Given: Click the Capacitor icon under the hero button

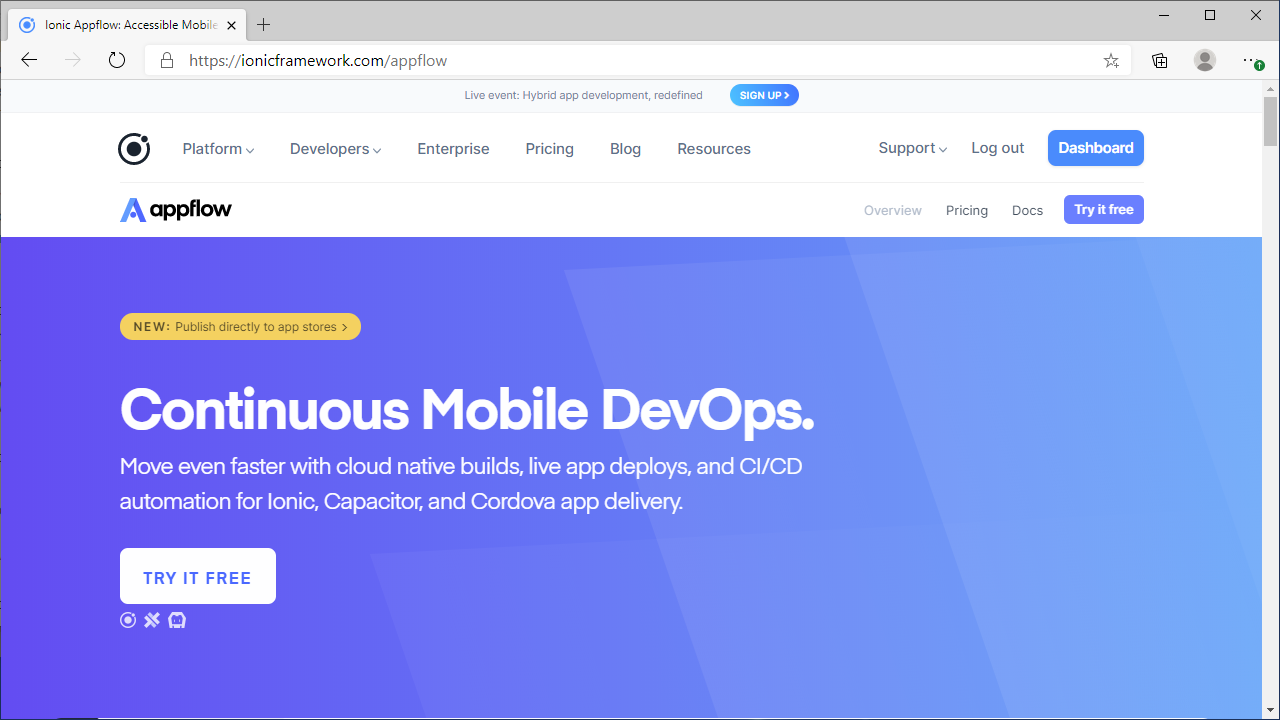Looking at the screenshot, I should pos(152,620).
